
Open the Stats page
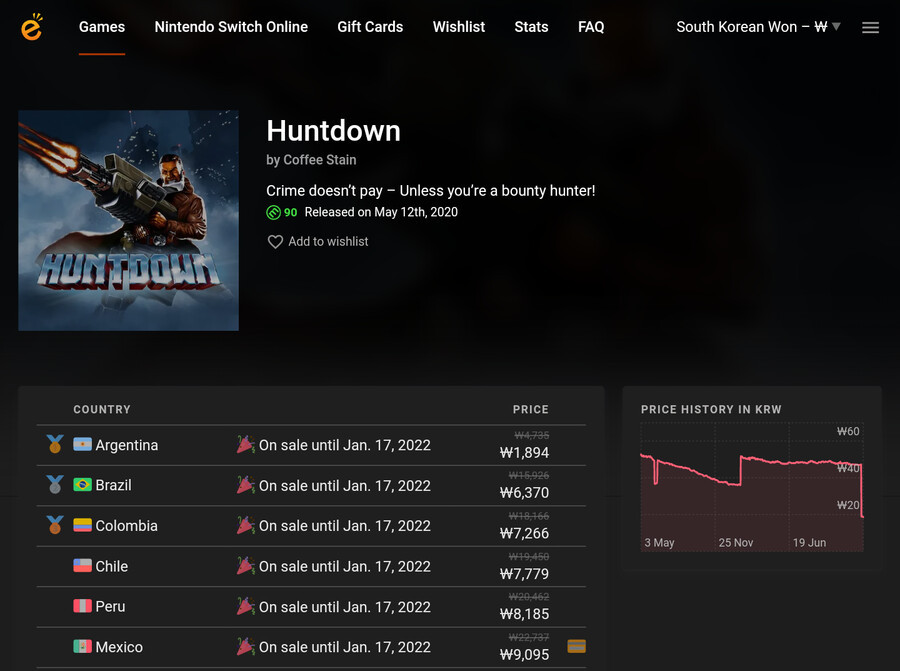click(x=531, y=27)
